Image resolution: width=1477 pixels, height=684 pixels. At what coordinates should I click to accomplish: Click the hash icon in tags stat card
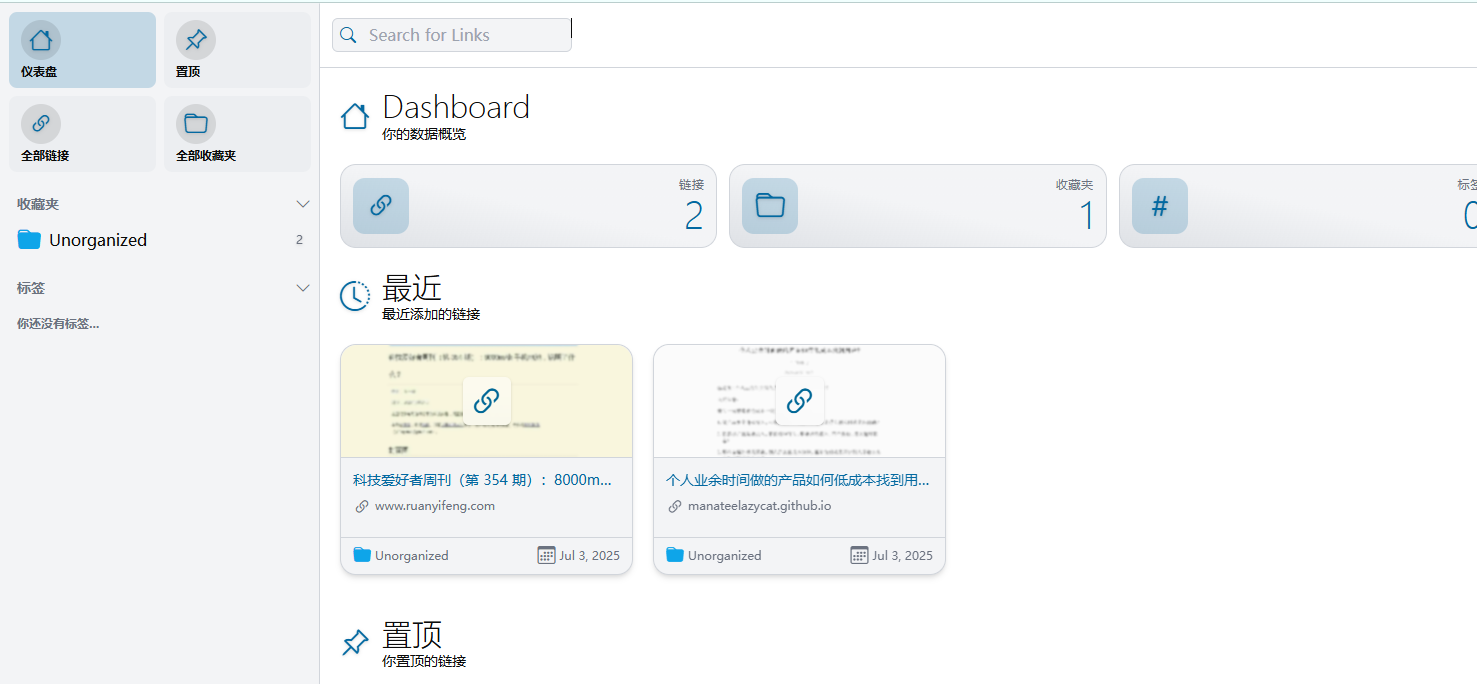pyautogui.click(x=1160, y=206)
